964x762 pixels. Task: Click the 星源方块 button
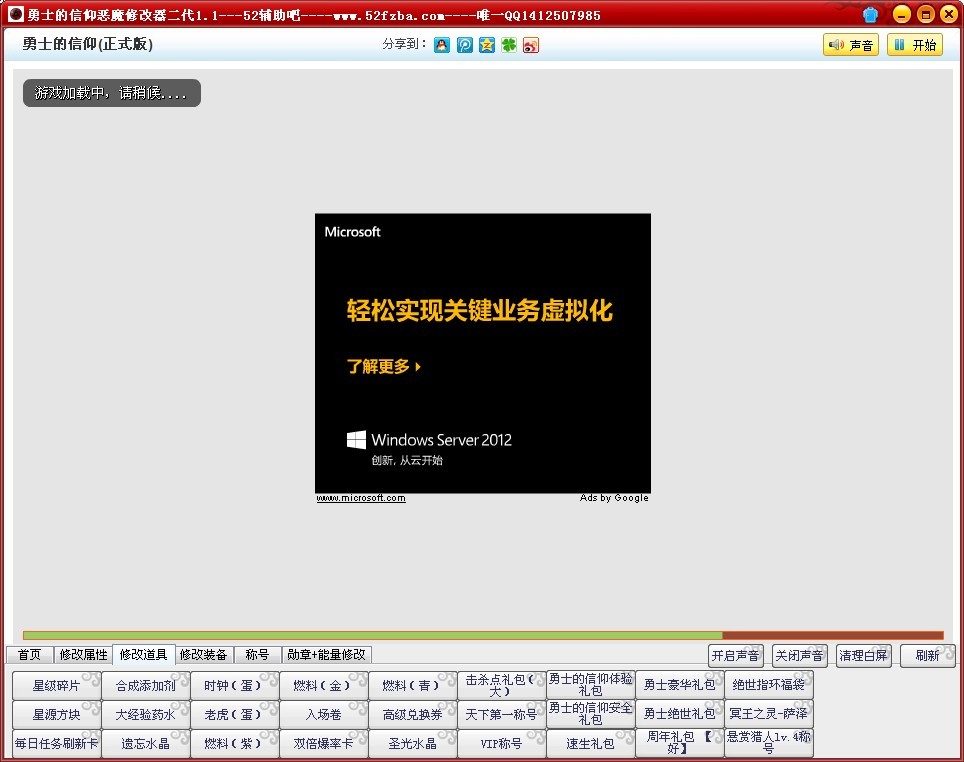click(57, 714)
